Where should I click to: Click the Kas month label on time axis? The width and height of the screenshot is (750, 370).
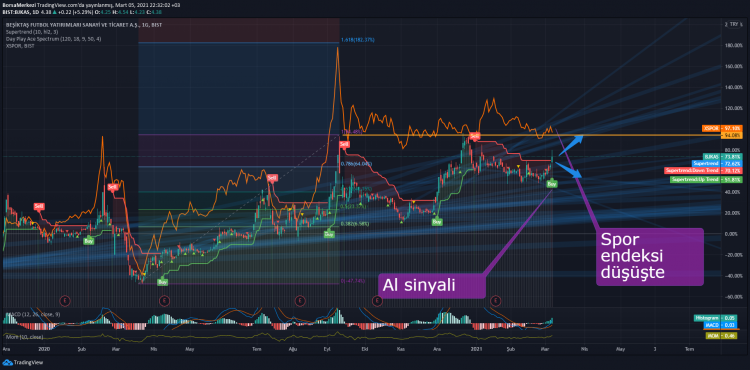click(x=400, y=349)
